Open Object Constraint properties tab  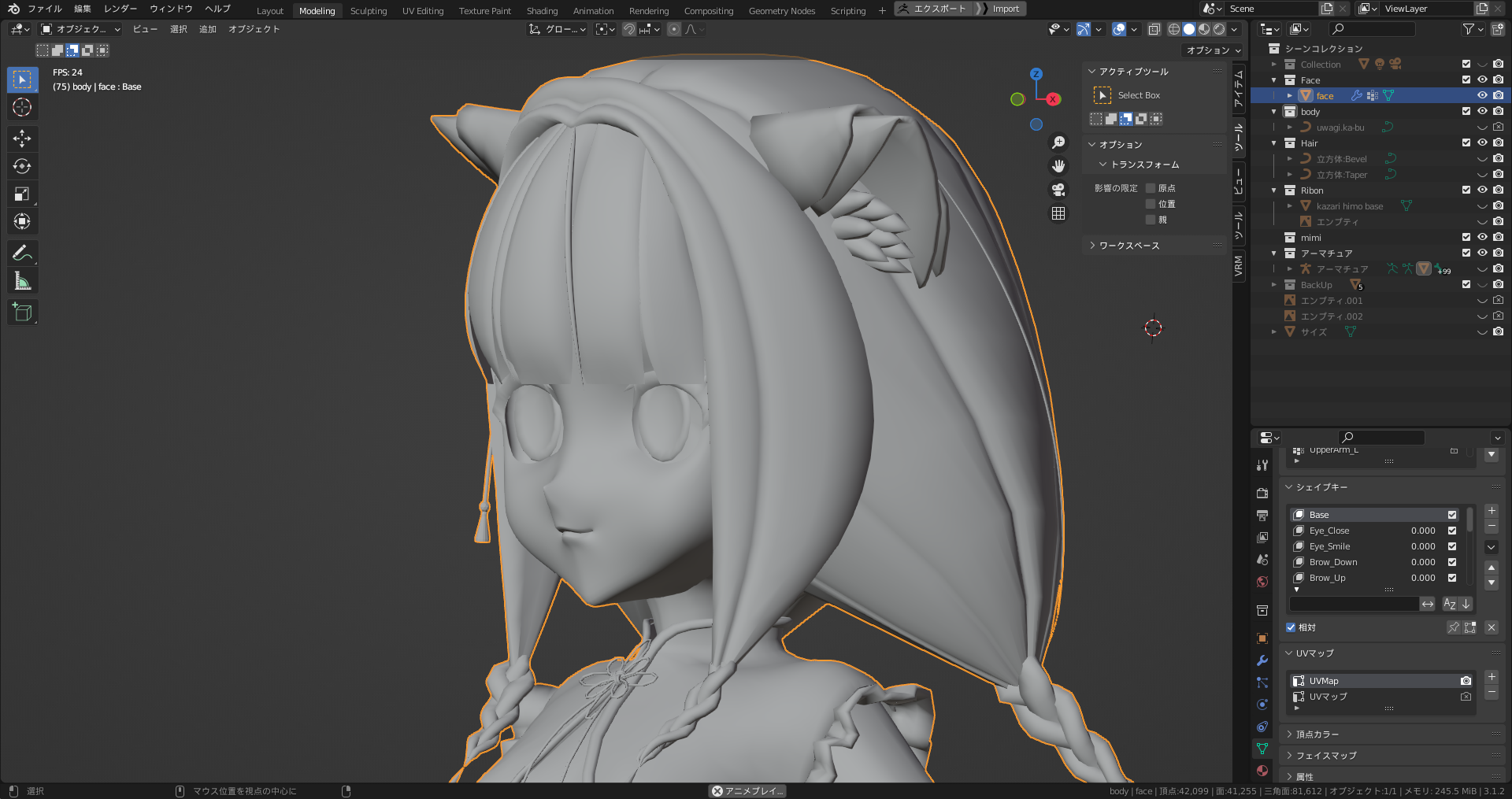click(x=1262, y=727)
